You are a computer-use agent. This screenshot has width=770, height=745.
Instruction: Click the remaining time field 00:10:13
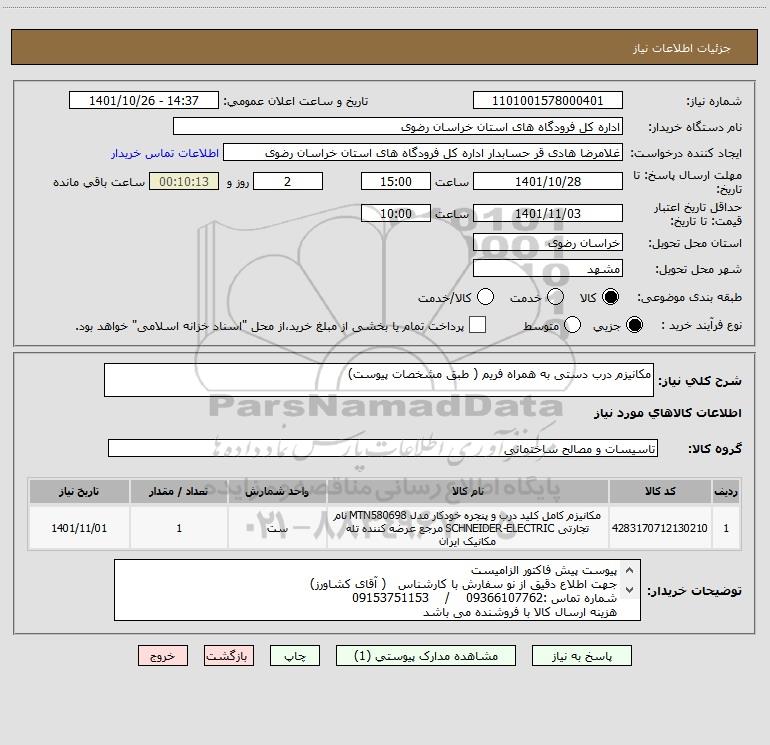[184, 181]
